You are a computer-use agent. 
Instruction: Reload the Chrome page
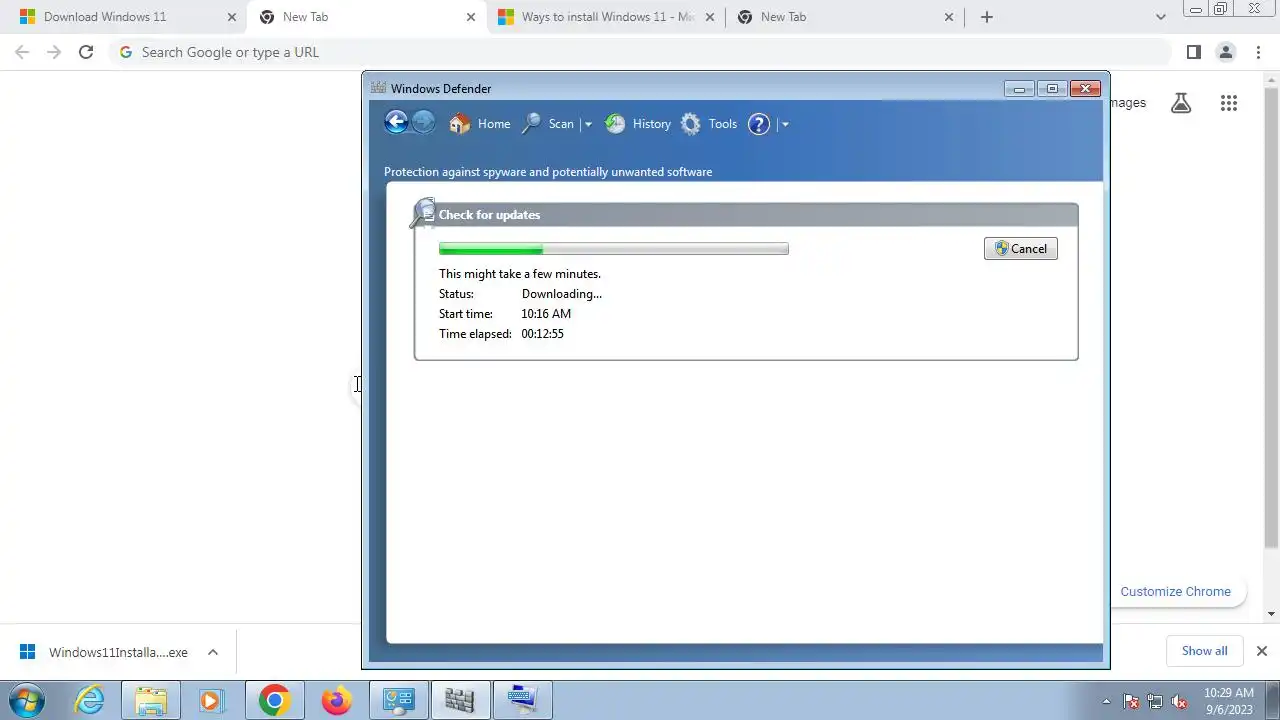point(86,52)
